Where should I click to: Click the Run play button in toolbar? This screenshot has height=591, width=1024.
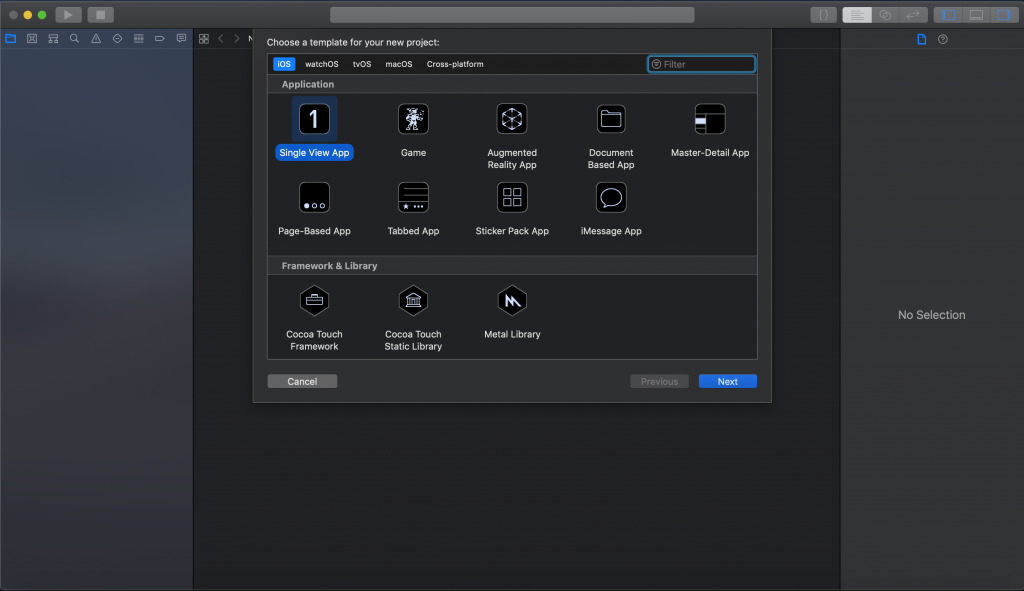[68, 14]
